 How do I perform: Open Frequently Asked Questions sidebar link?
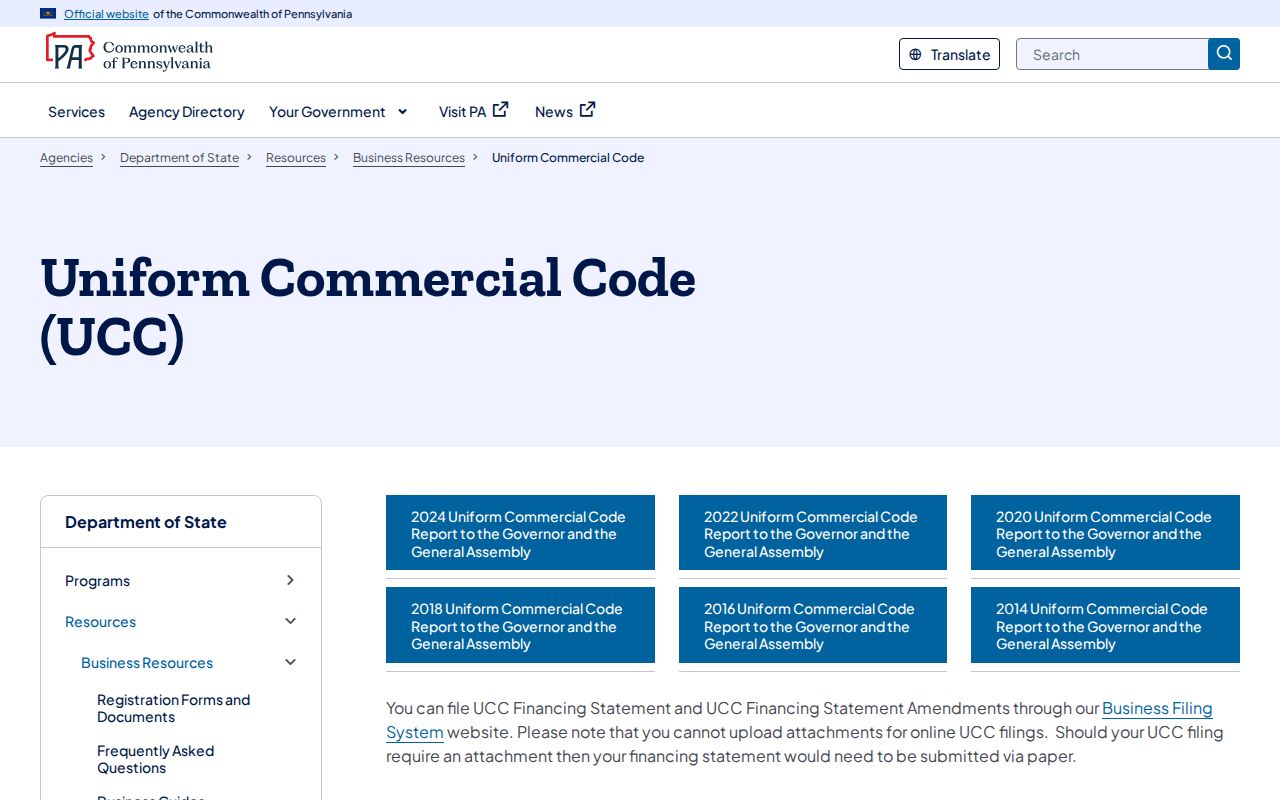(x=156, y=759)
